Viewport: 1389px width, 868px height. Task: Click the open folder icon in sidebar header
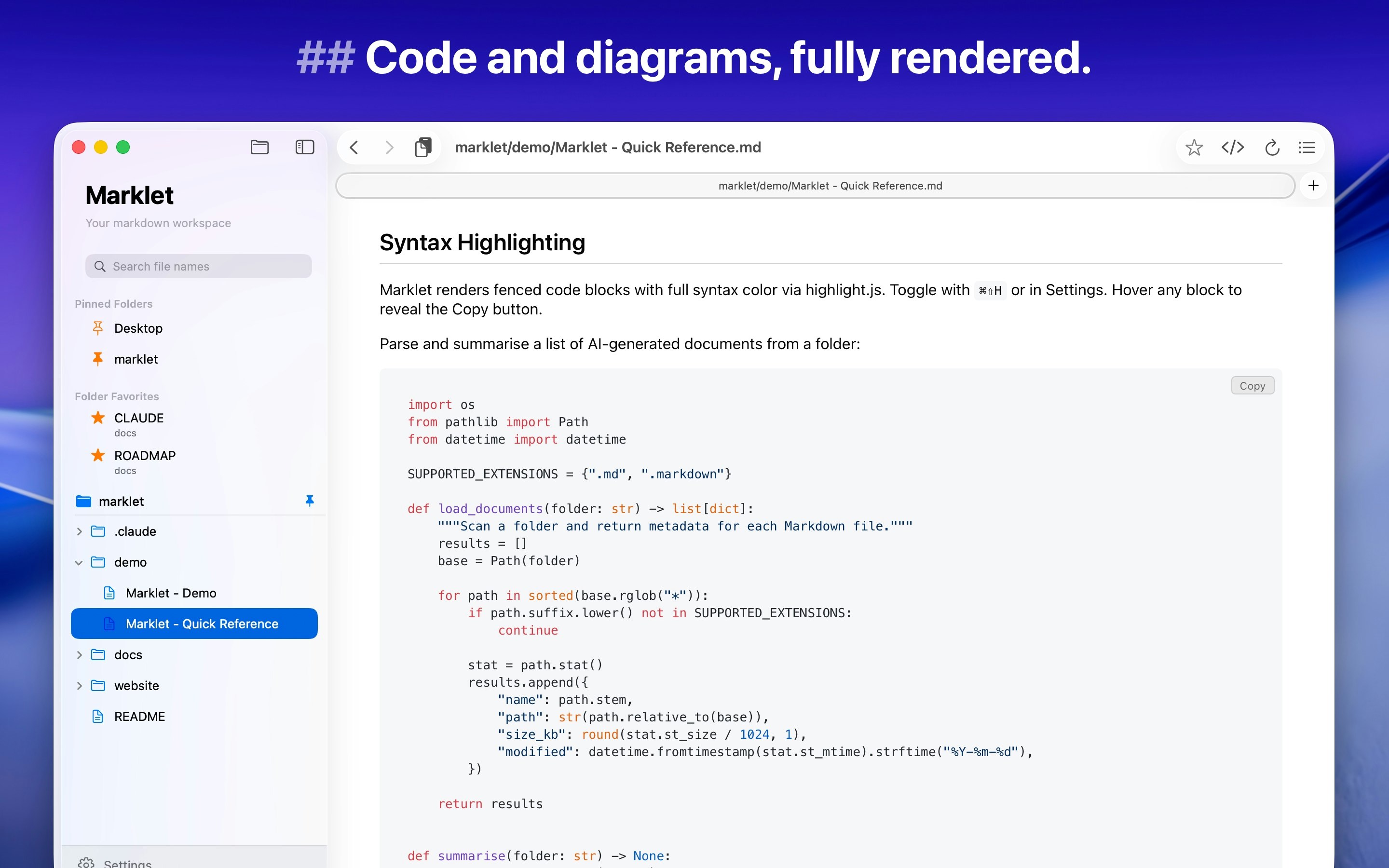259,148
